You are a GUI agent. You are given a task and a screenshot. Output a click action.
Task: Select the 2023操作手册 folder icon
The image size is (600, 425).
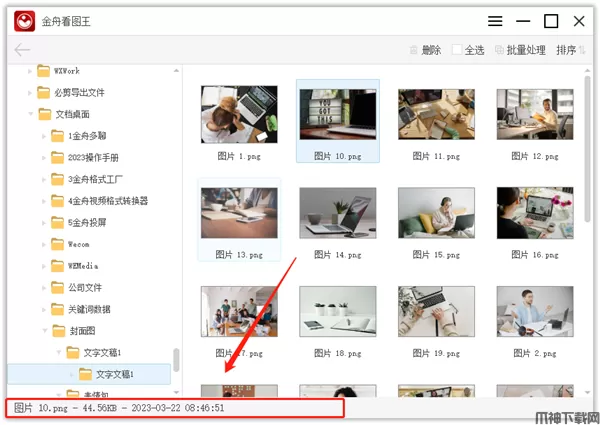point(57,158)
